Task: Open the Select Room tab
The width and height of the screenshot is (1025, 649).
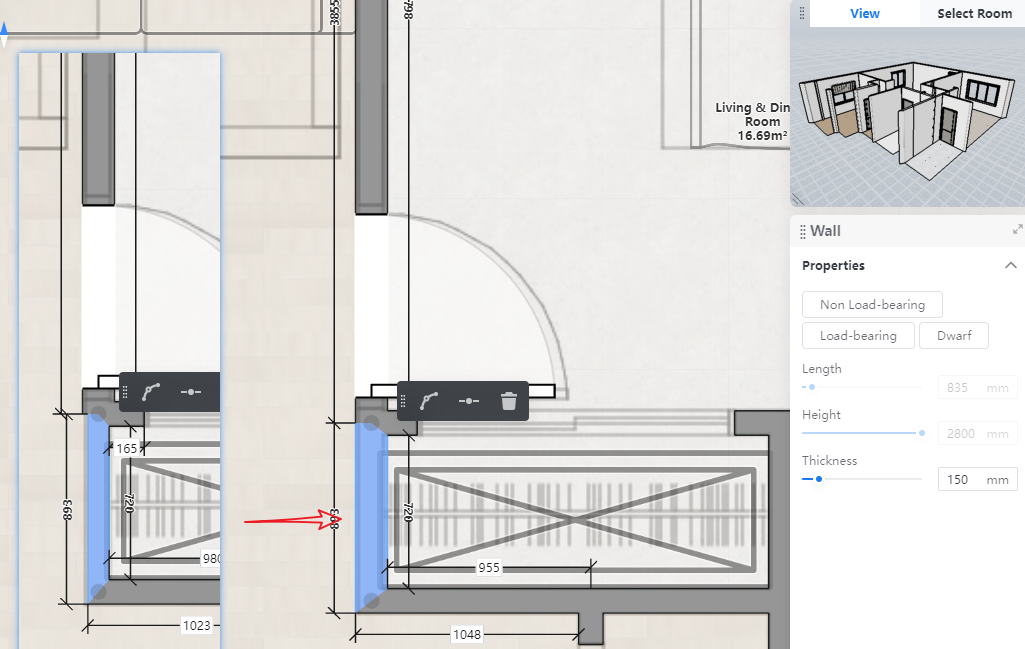Action: tap(974, 13)
